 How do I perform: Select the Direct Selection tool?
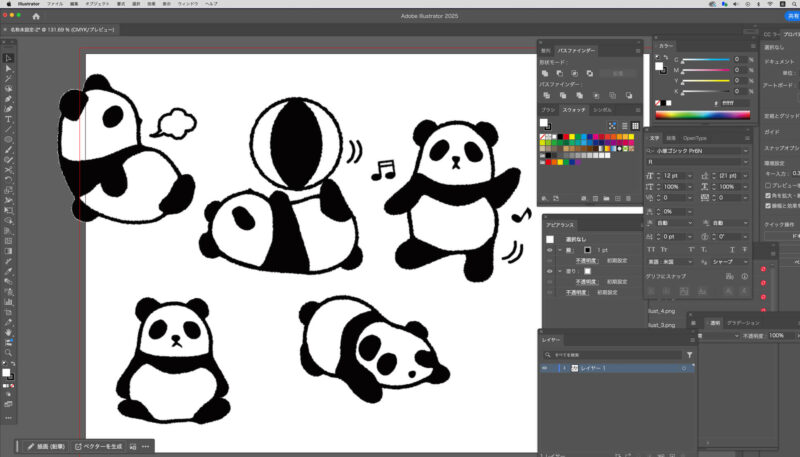tap(8, 67)
